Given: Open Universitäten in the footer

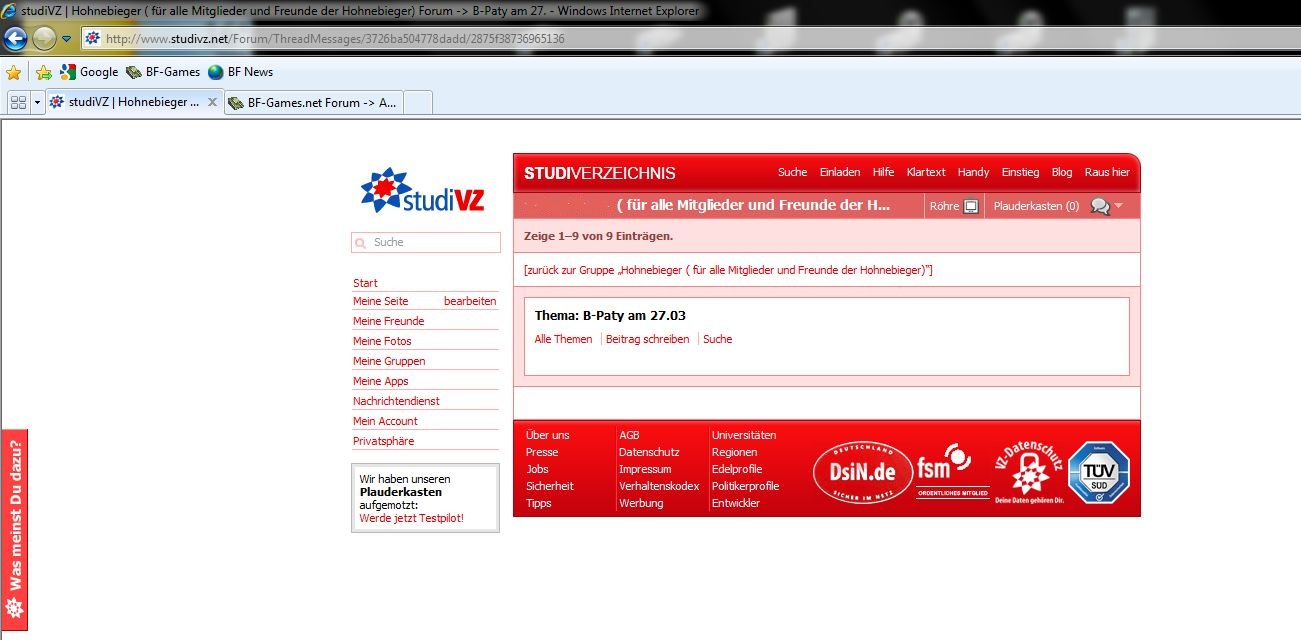Looking at the screenshot, I should [743, 435].
